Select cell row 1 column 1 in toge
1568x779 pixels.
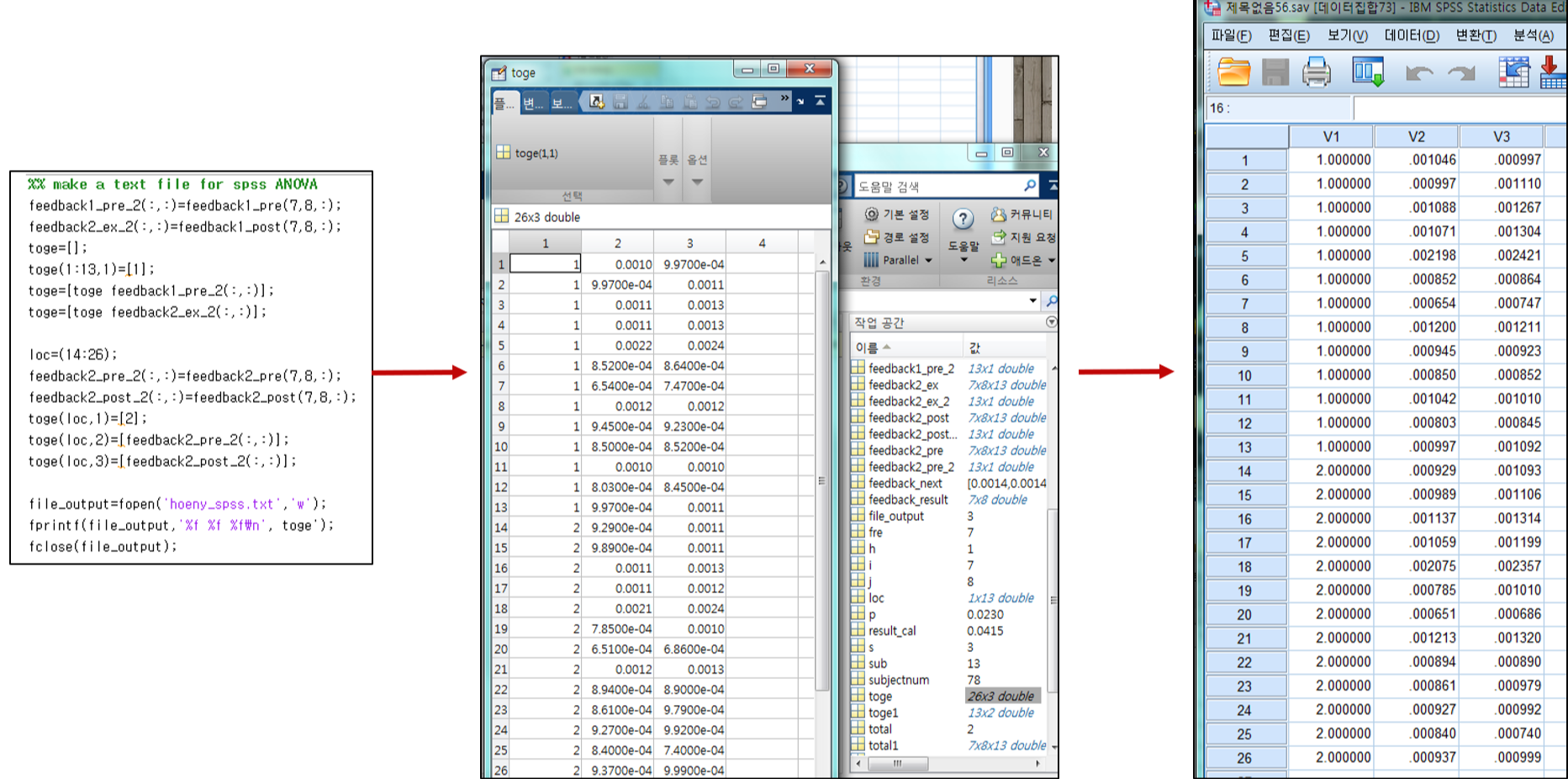click(x=546, y=264)
